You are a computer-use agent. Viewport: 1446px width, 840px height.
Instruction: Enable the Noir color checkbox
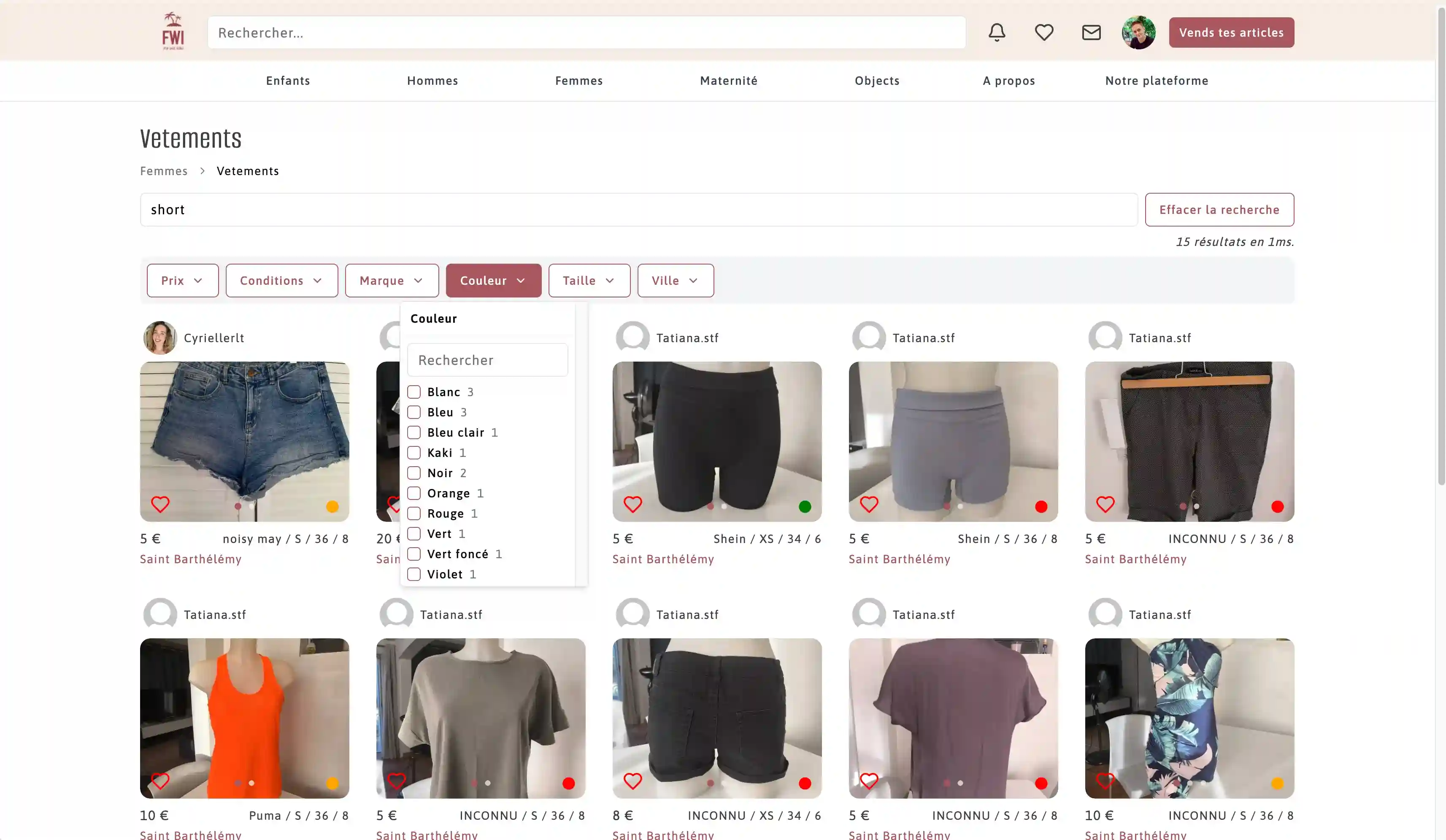click(414, 473)
